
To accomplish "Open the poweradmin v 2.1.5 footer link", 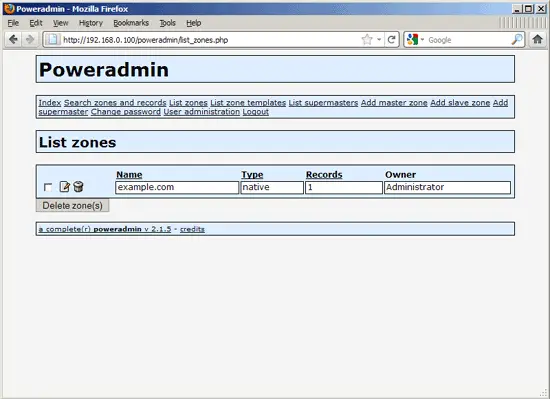I will click(x=105, y=229).
